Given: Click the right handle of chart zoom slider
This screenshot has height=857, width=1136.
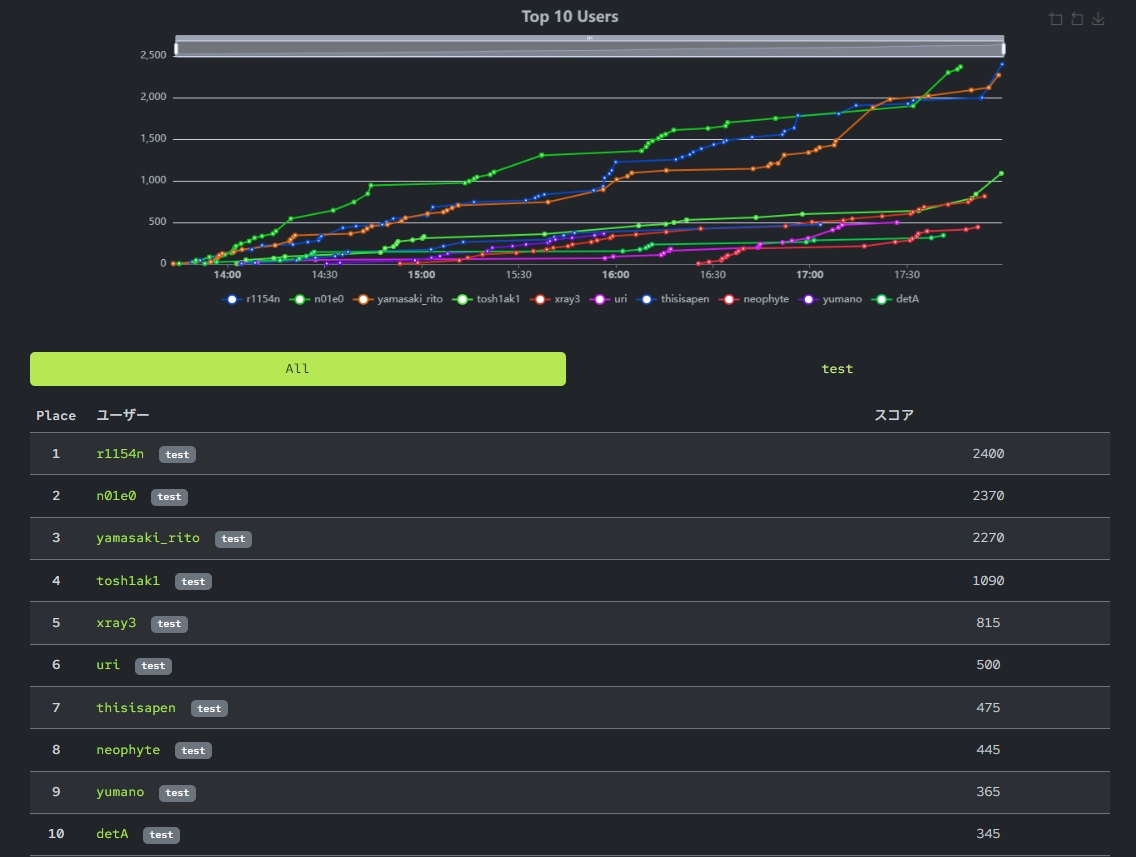Looking at the screenshot, I should tap(1003, 49).
